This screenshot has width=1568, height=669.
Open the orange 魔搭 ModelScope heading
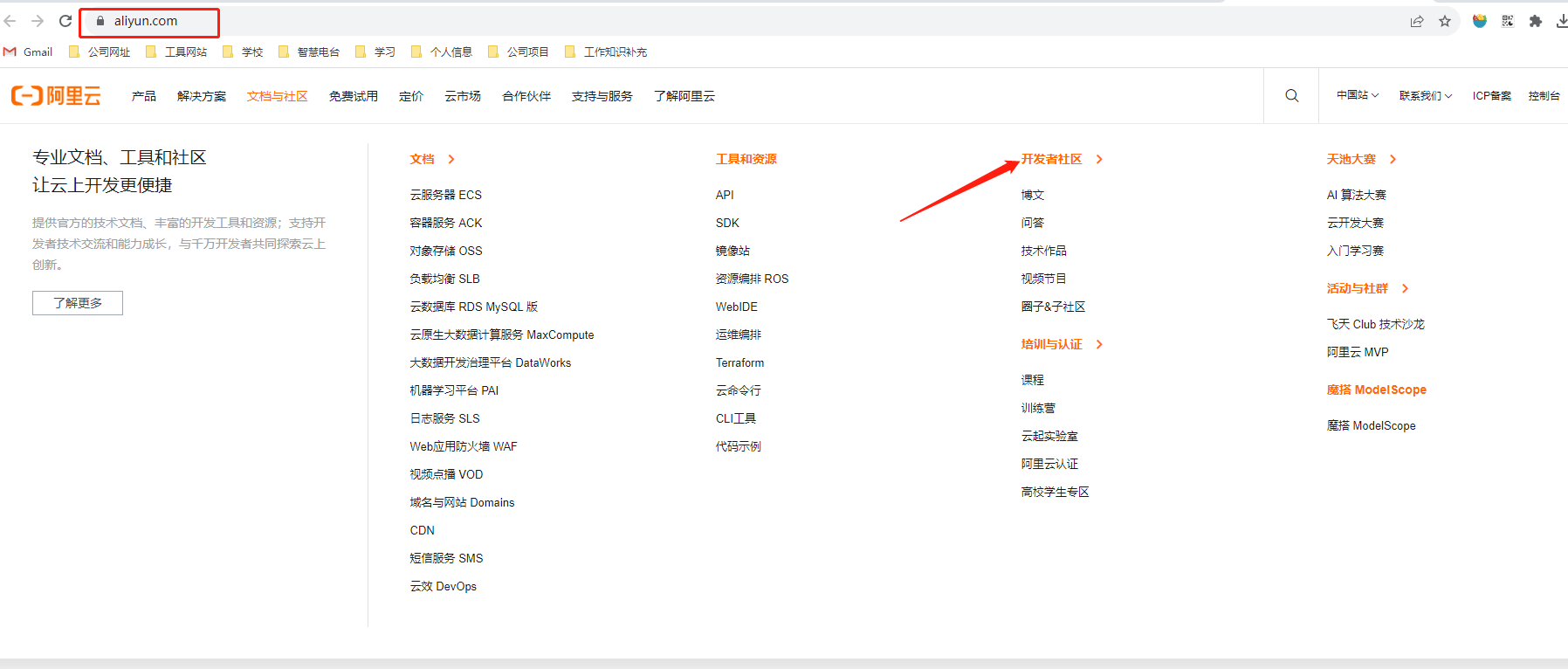(x=1377, y=390)
